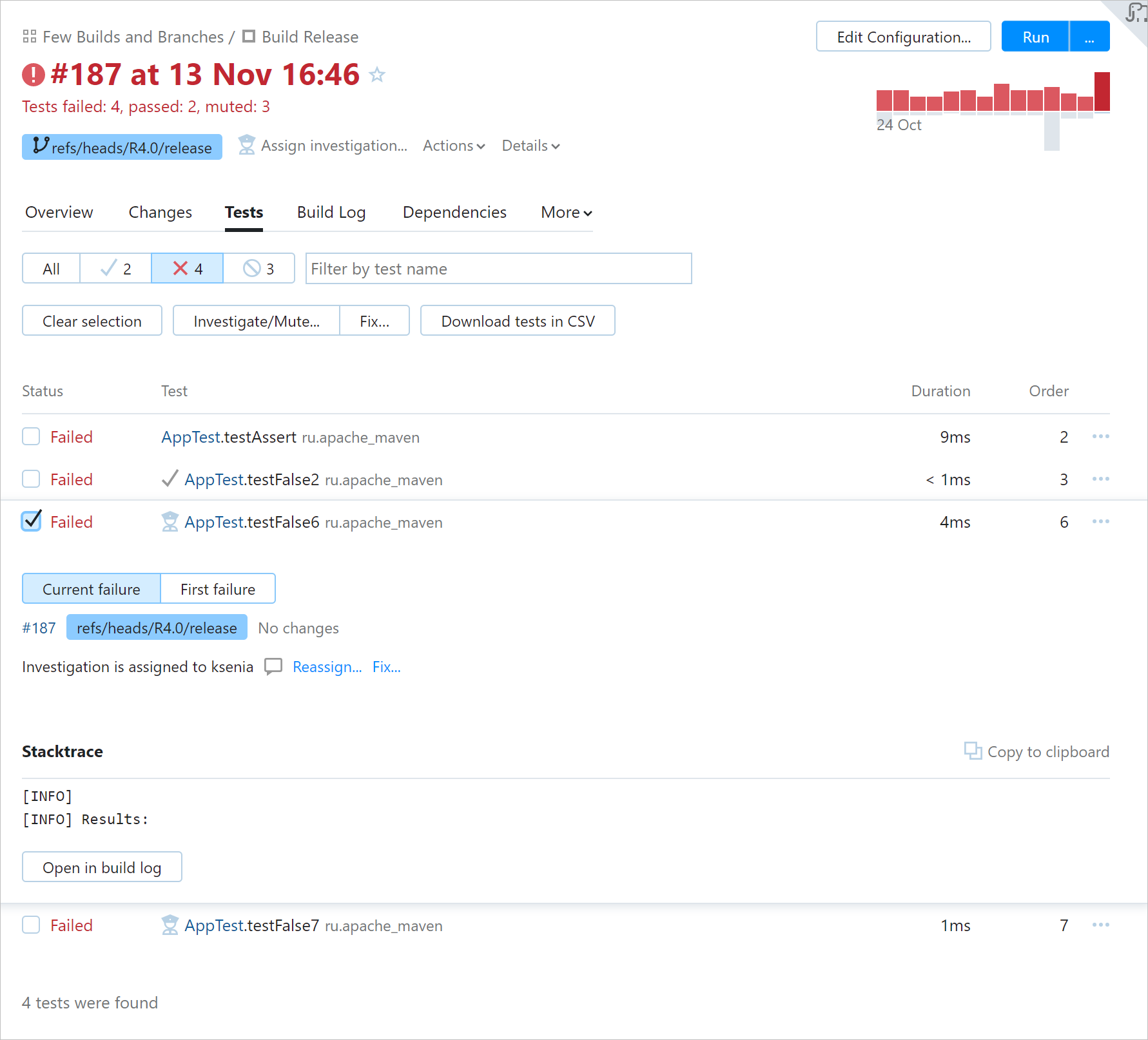Run the build
Viewport: 1148px width, 1040px height.
pyautogui.click(x=1034, y=36)
